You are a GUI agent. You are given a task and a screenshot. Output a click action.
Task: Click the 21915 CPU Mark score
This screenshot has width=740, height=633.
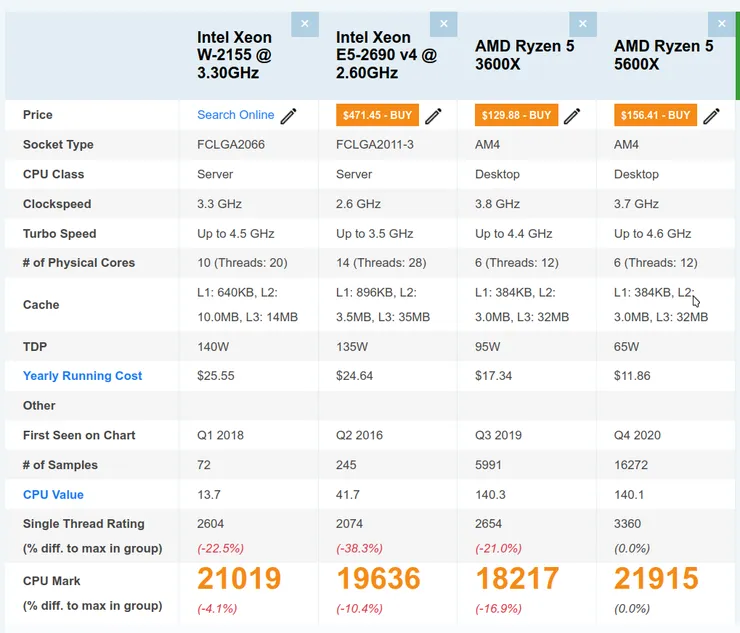[656, 578]
